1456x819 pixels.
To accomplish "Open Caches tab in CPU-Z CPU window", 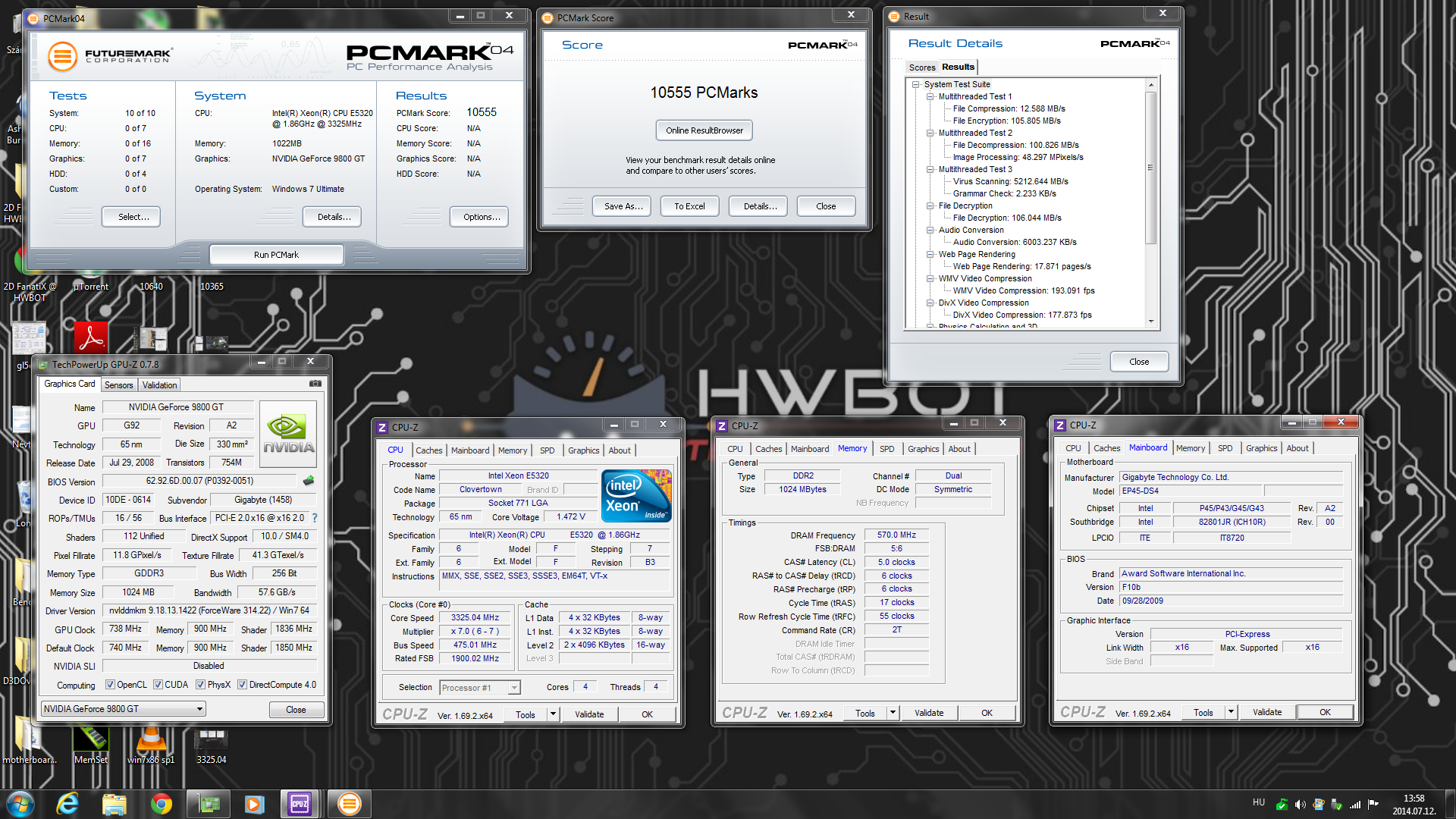I will (428, 450).
